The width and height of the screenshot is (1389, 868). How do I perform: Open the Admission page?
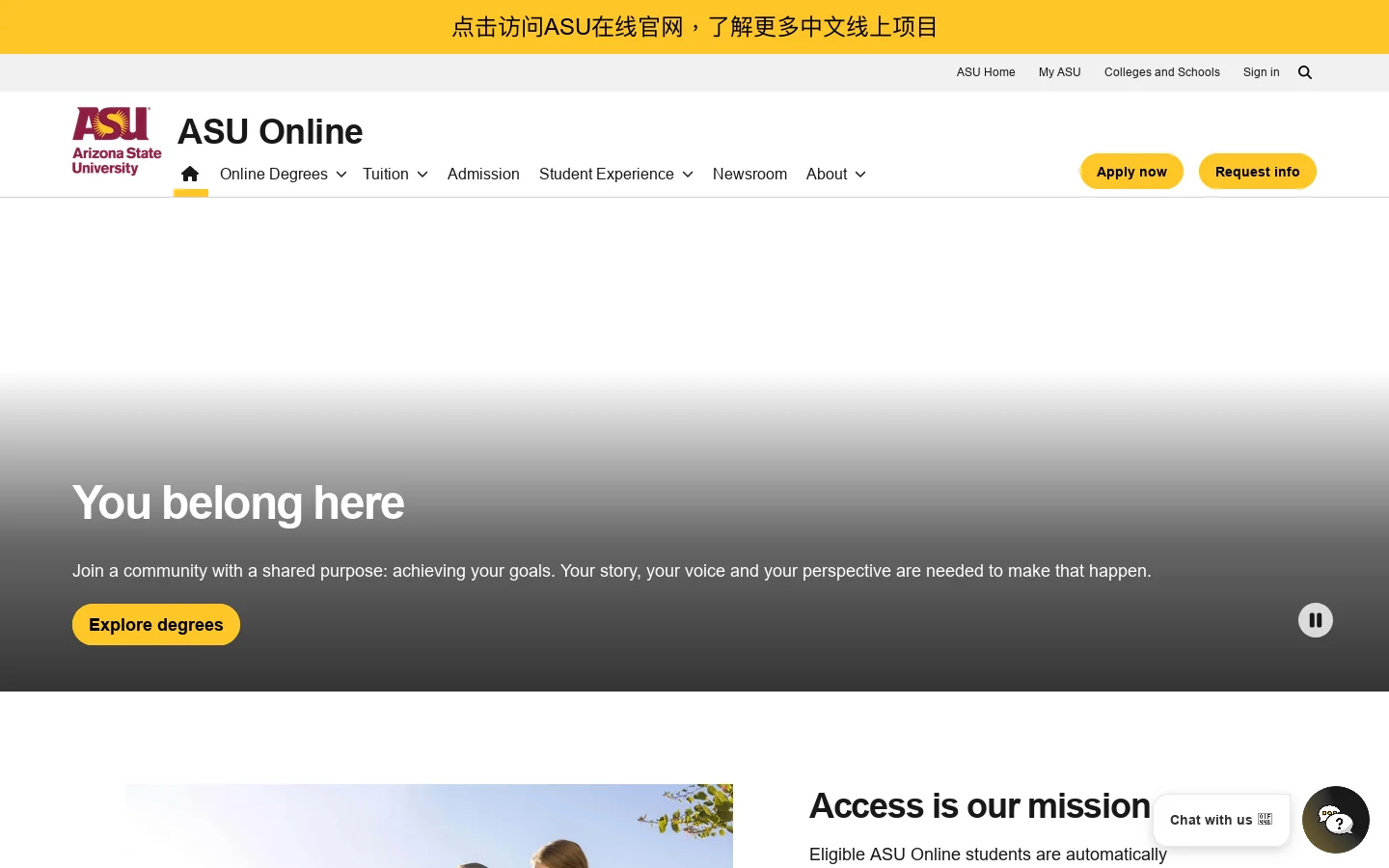click(x=483, y=174)
